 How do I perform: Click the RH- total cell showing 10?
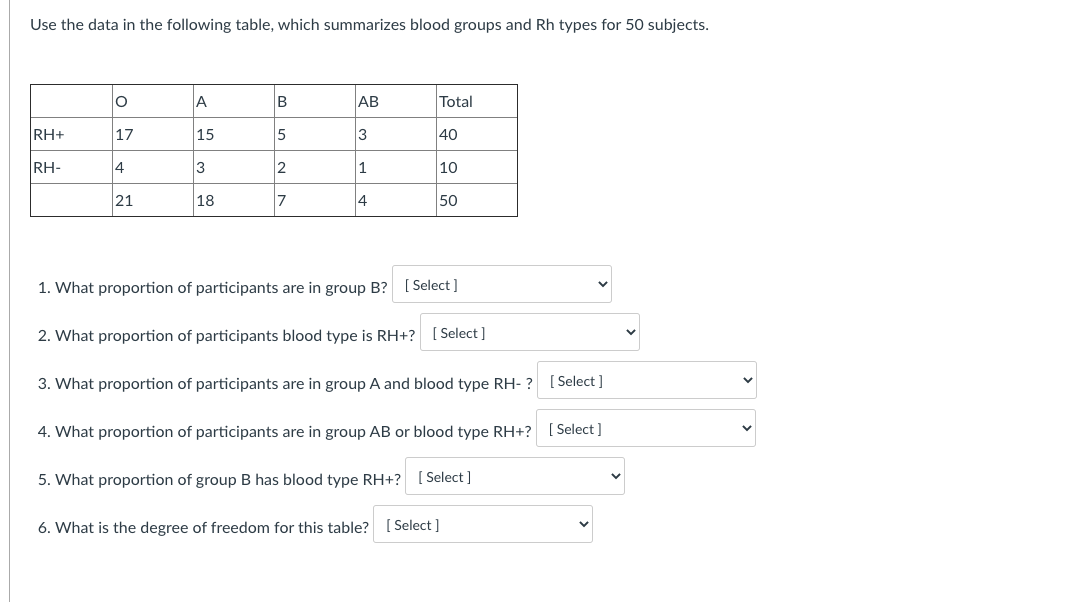(x=475, y=168)
